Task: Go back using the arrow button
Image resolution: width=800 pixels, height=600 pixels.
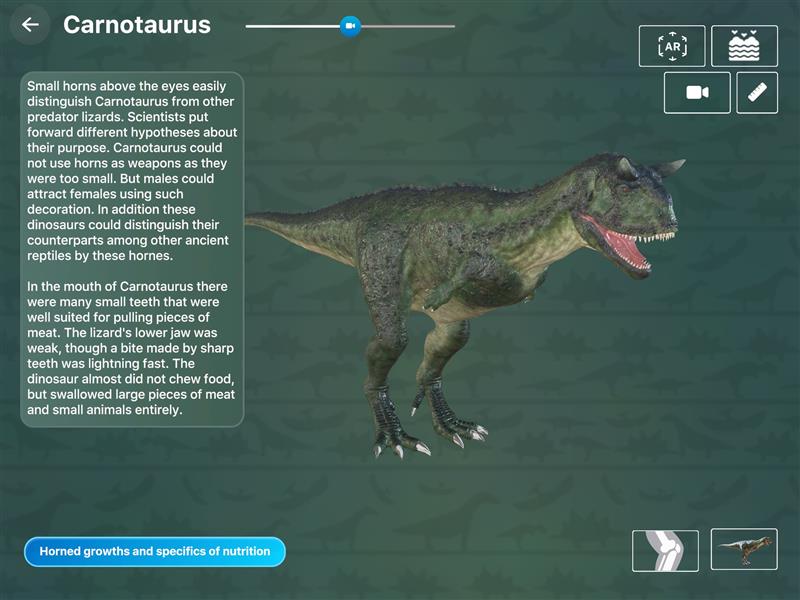Action: pos(30,24)
